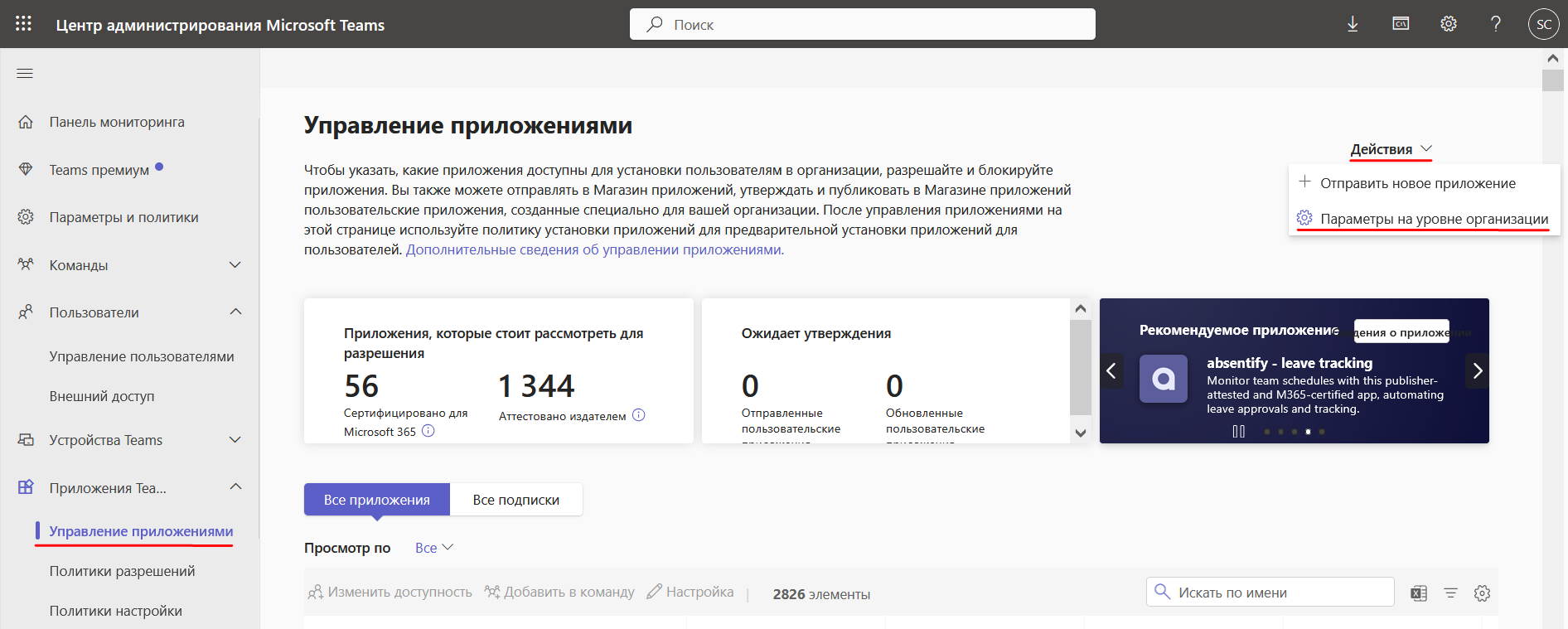Click the Изменить доступность toolbar button
The image size is (1568, 629).
(390, 593)
